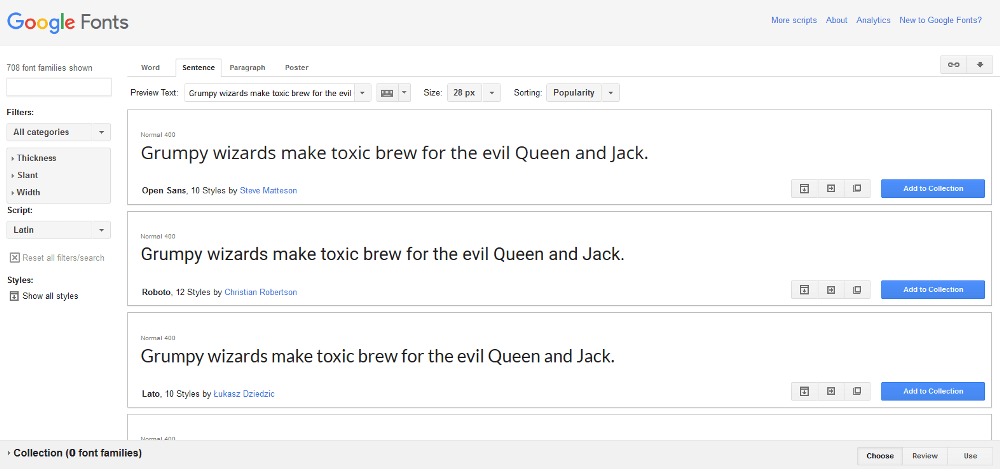The image size is (1000, 469).
Task: Click the 708 font families shown text
Action: (49, 68)
